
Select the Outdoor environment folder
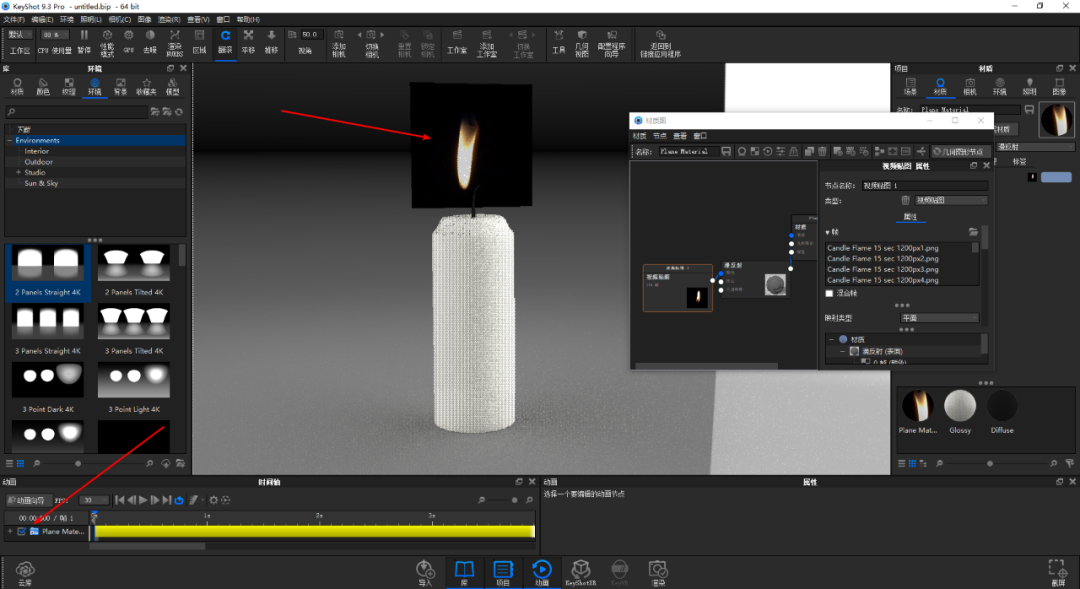coord(39,162)
